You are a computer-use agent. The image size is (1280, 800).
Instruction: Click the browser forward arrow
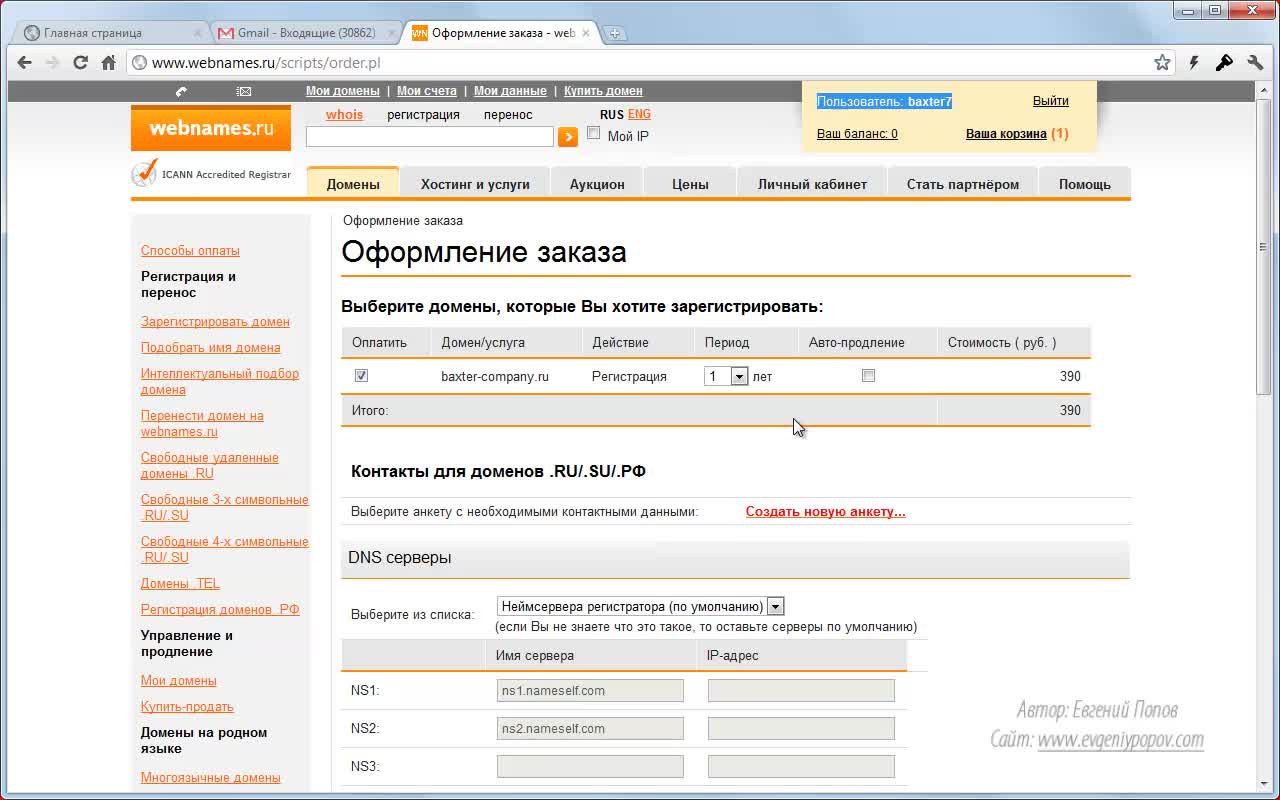(52, 63)
